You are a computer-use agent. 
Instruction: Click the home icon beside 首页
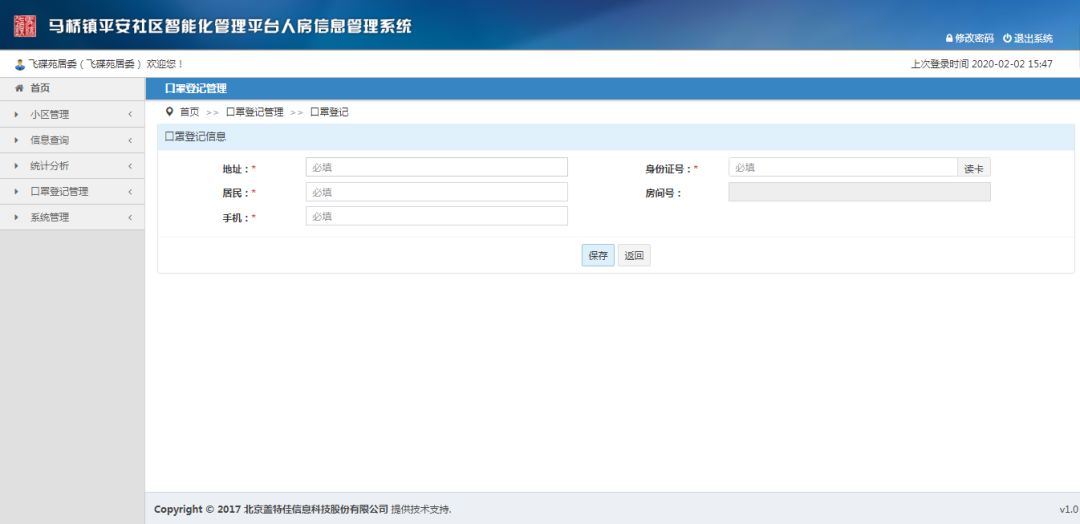tap(19, 88)
